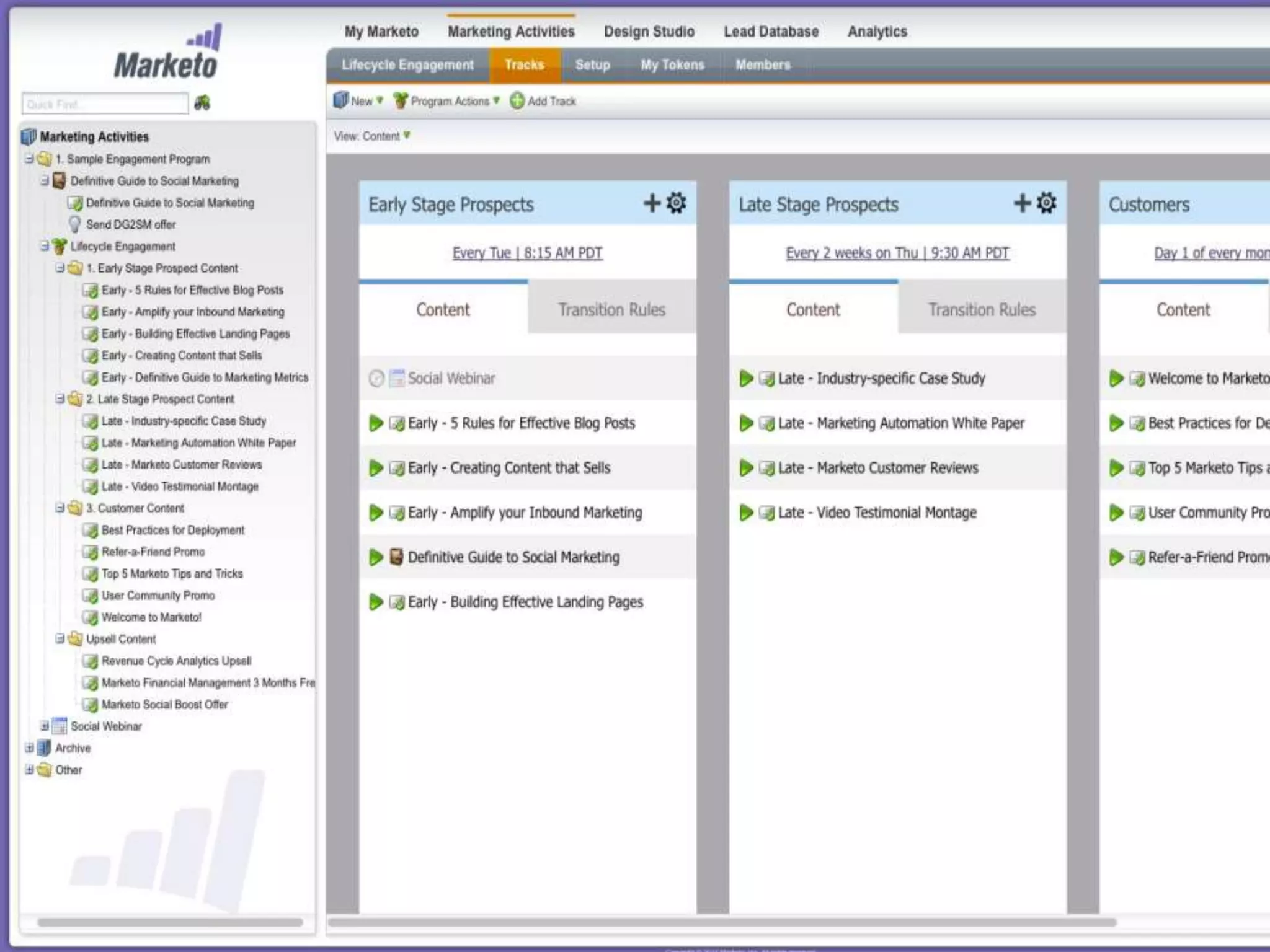Collapse the 2. Late Stage Prospect Content folder
This screenshot has height=952, width=1270.
pos(60,399)
